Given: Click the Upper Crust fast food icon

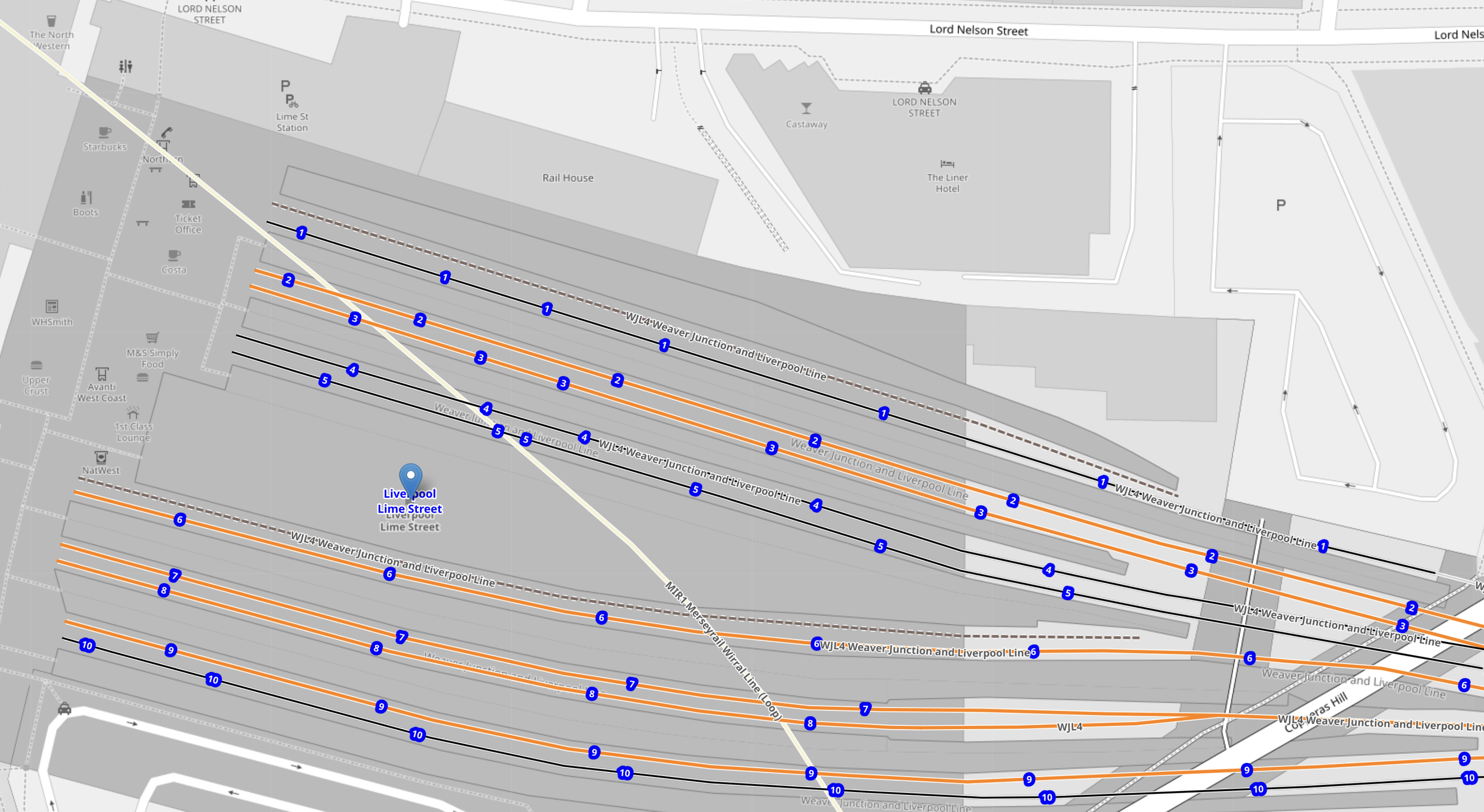Looking at the screenshot, I should click(x=36, y=365).
